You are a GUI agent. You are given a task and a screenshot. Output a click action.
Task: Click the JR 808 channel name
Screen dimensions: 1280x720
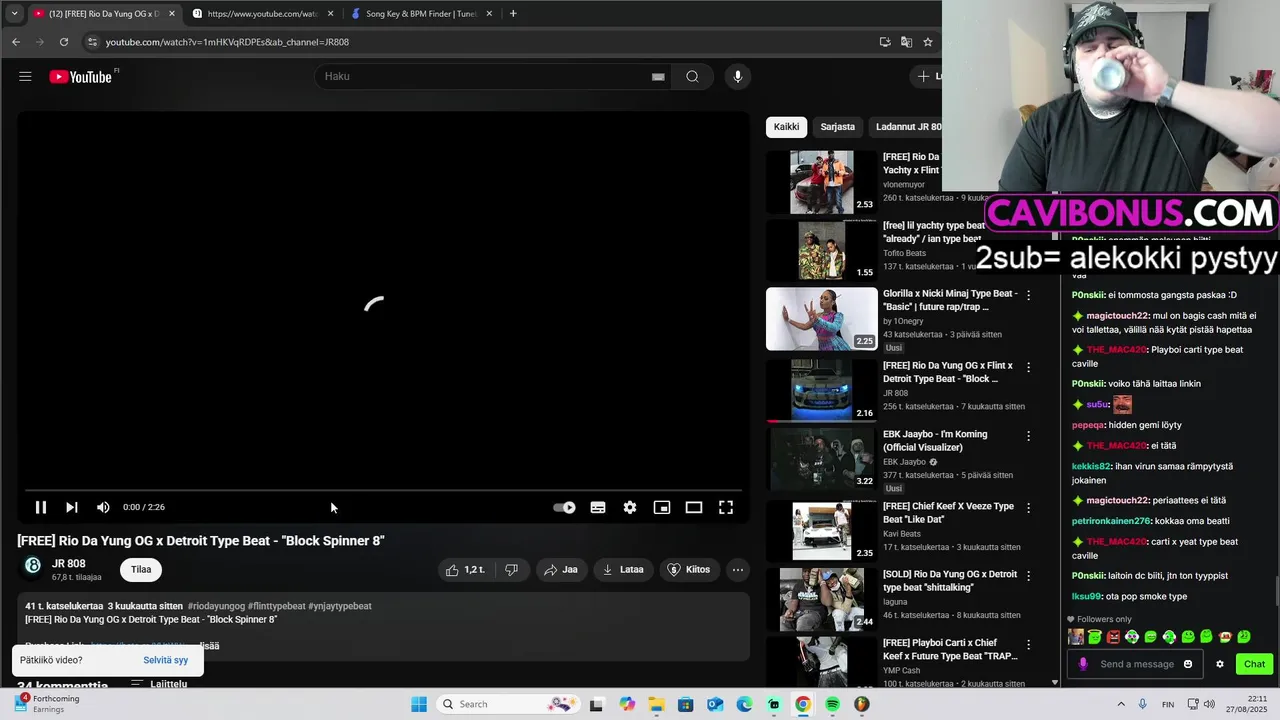point(69,564)
